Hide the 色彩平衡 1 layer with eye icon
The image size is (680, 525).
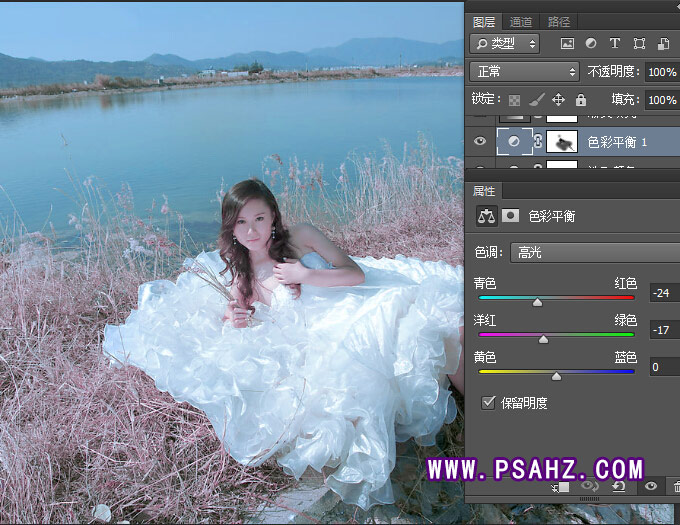click(x=479, y=142)
